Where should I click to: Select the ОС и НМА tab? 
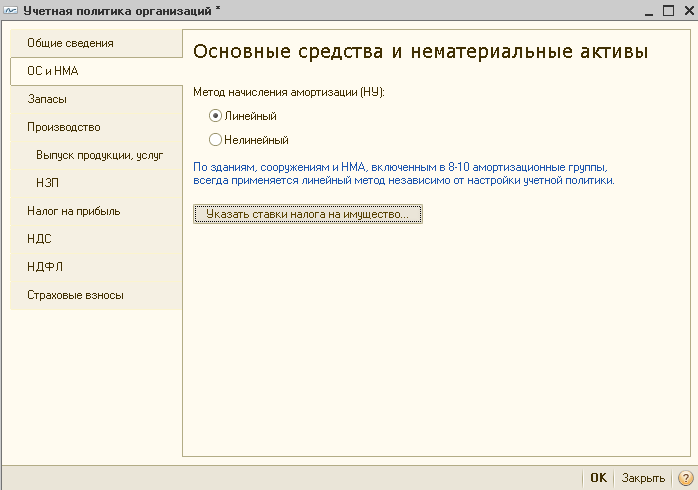click(x=96, y=71)
